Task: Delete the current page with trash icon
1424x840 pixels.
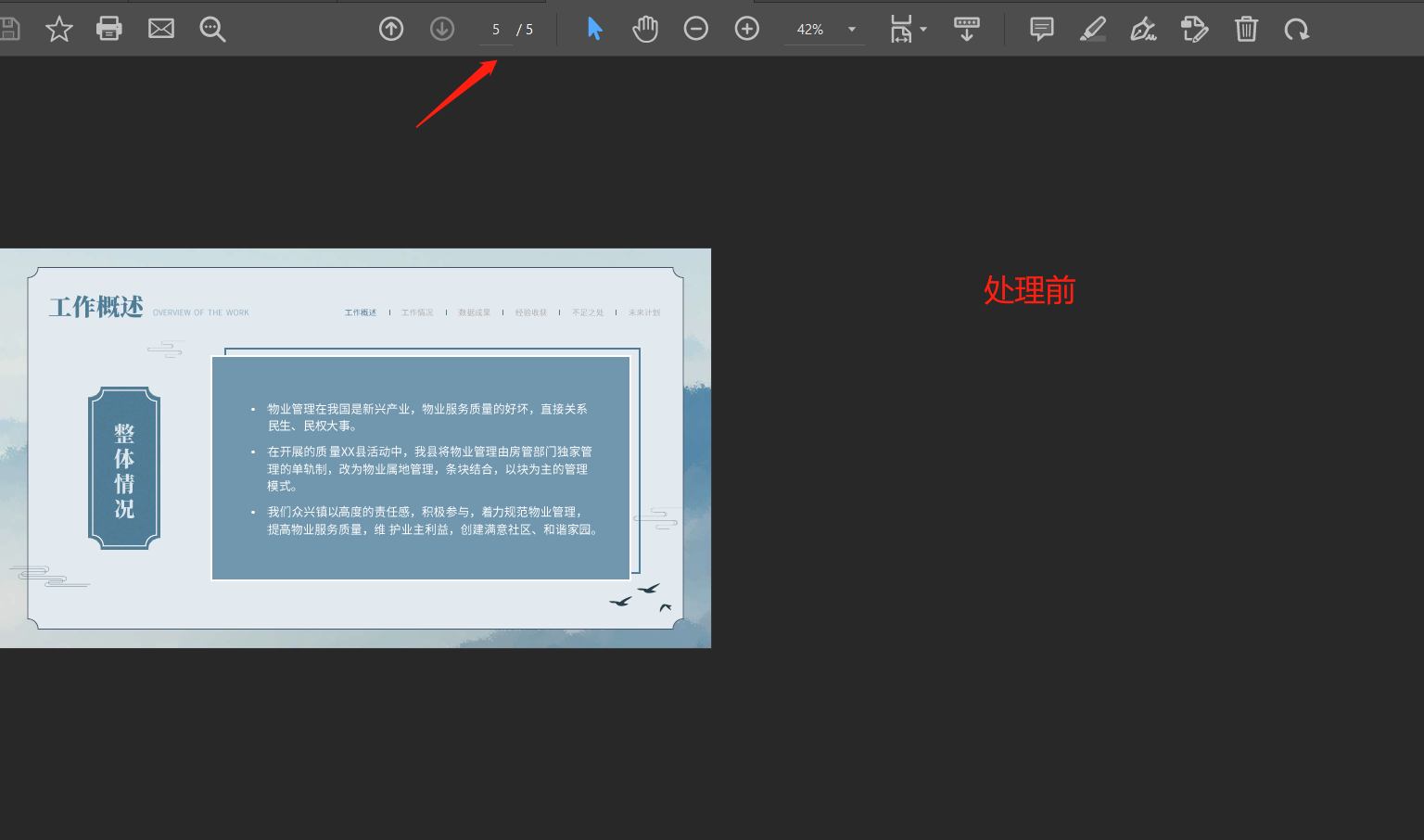Action: coord(1246,29)
